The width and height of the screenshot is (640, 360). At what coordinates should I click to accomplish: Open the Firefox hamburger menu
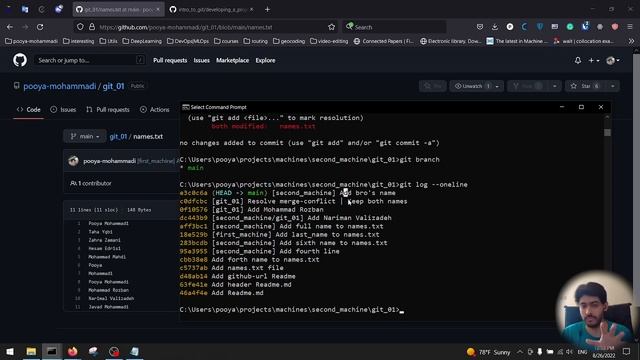[x=630, y=27]
